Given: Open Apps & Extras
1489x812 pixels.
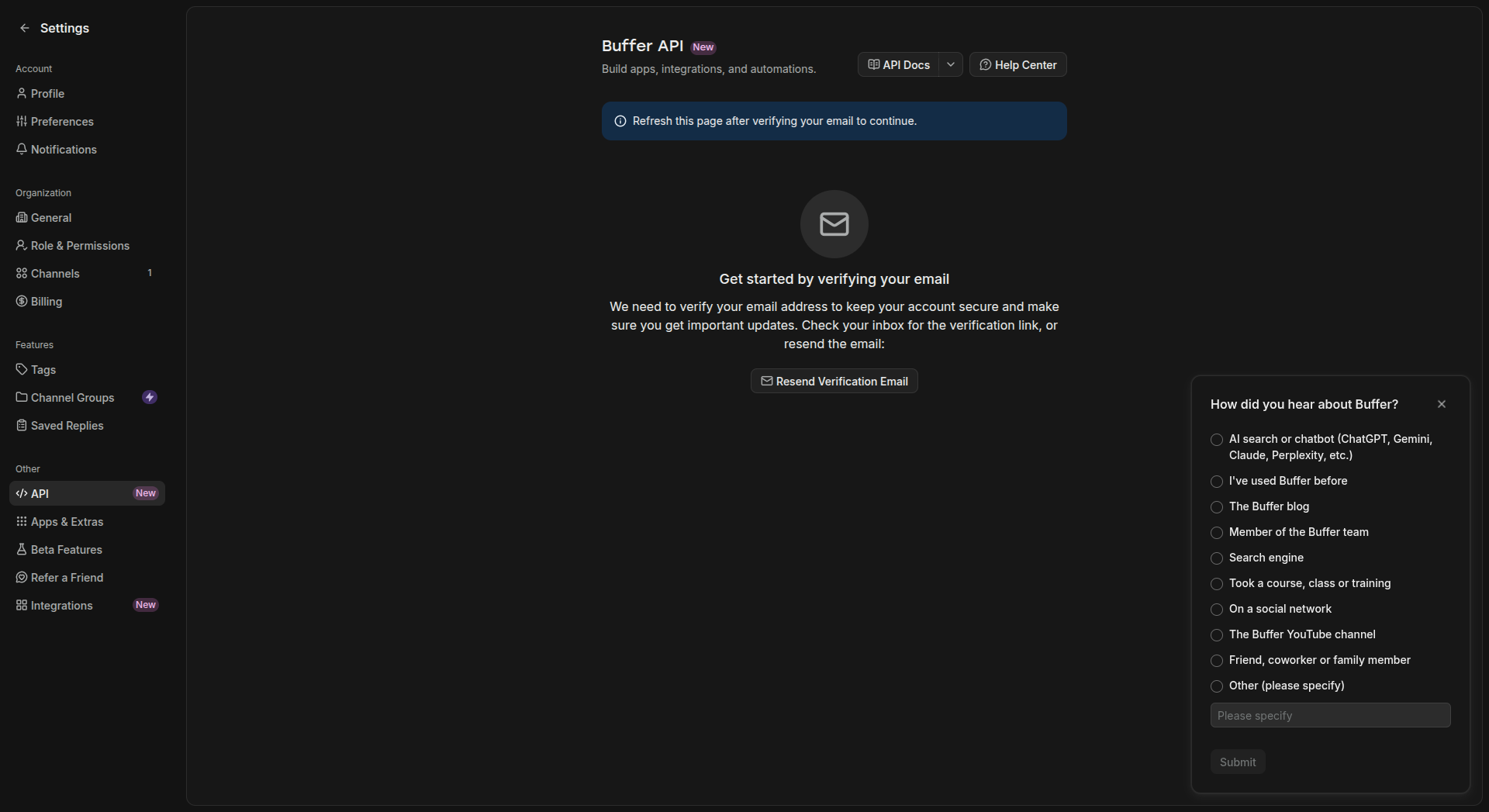Looking at the screenshot, I should (87, 521).
